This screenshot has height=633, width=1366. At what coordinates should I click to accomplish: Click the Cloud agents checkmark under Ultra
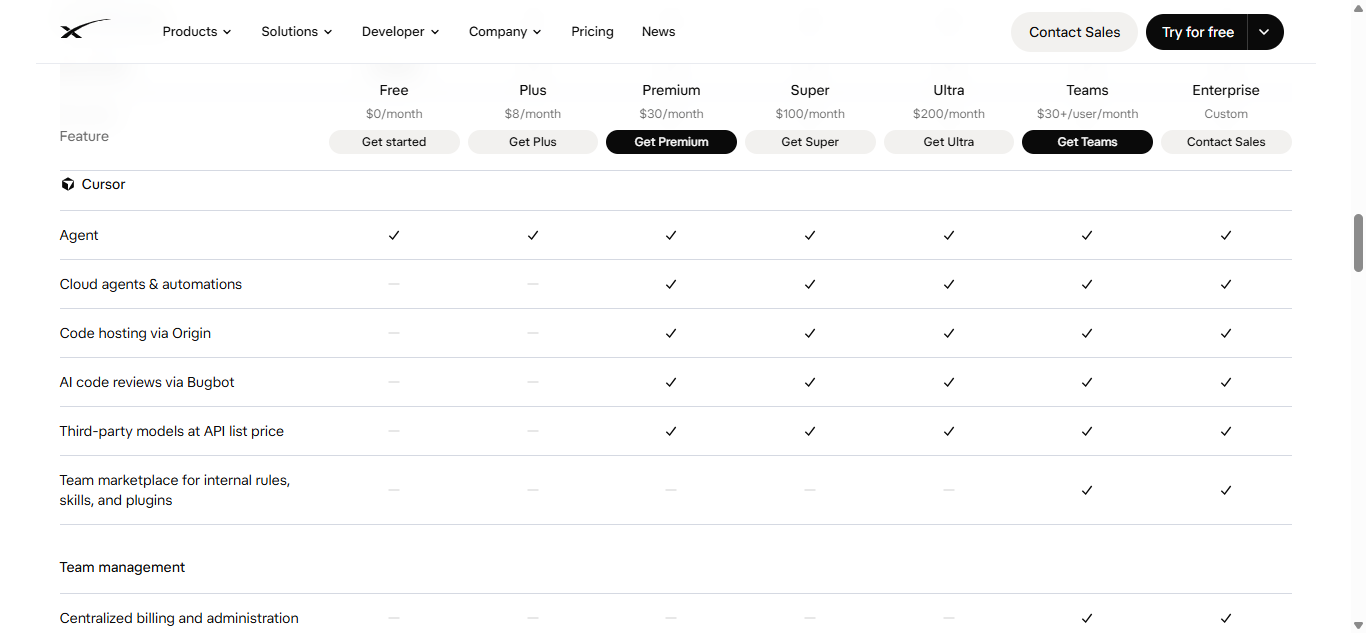click(x=949, y=284)
